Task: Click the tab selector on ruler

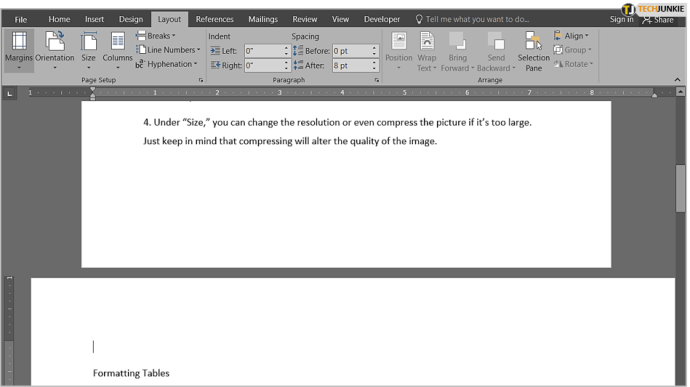Action: click(x=9, y=93)
